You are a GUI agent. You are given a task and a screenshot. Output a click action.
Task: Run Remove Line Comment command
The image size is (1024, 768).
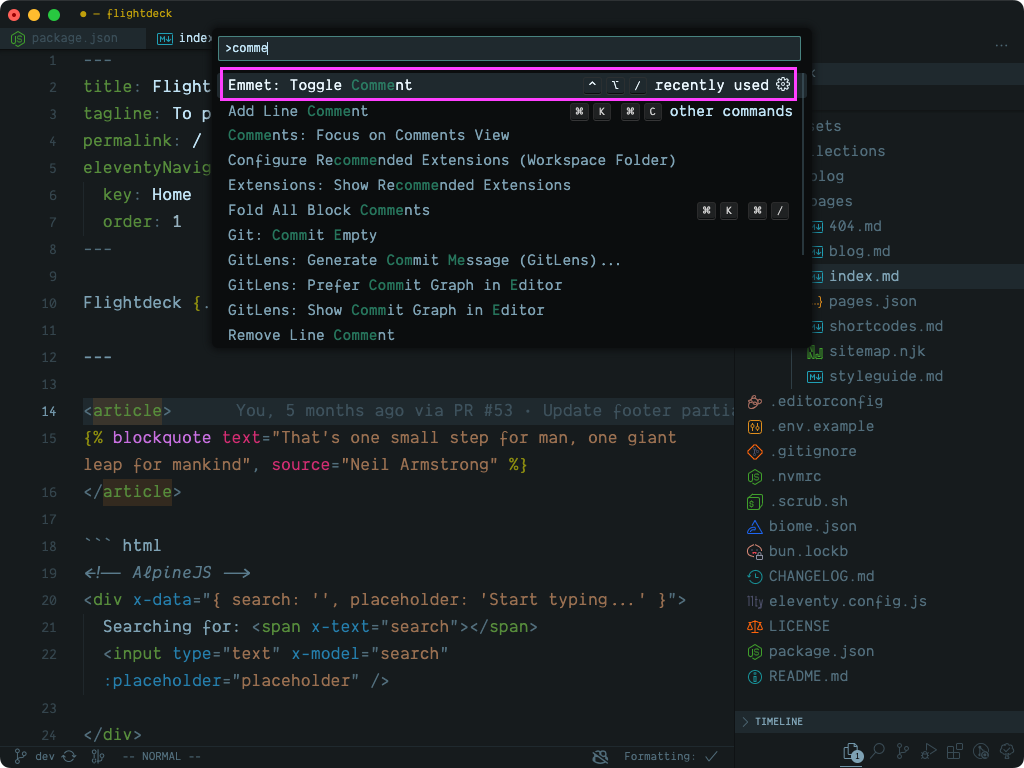(x=509, y=335)
